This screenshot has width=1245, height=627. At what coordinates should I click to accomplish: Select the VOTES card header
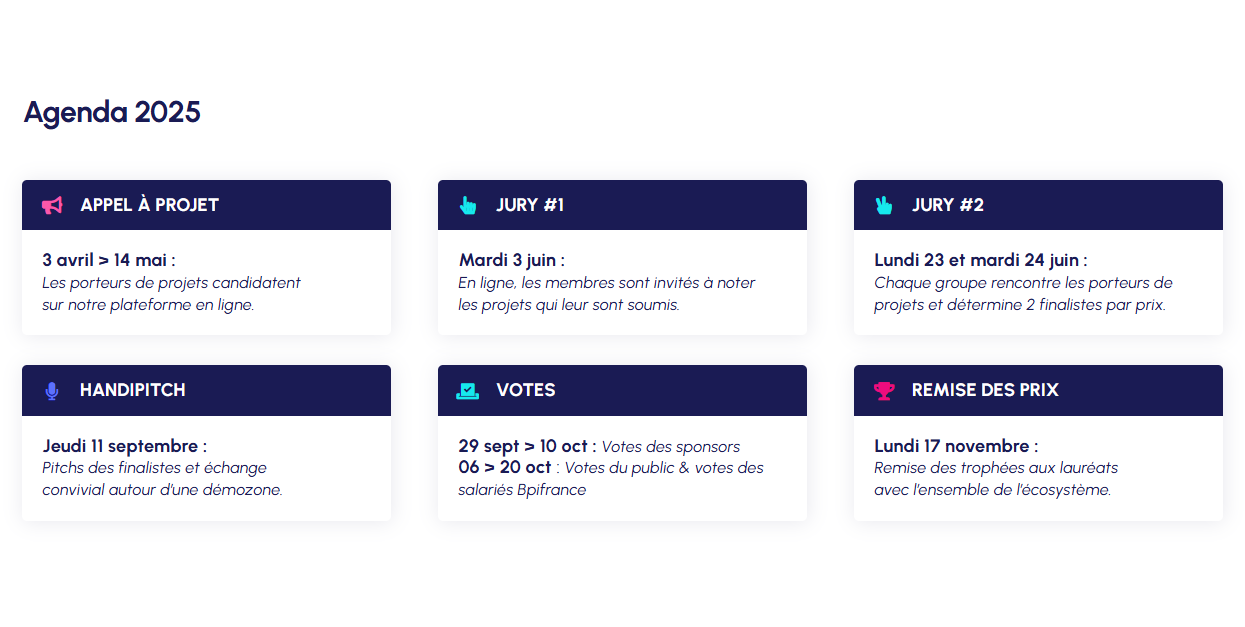(622, 391)
